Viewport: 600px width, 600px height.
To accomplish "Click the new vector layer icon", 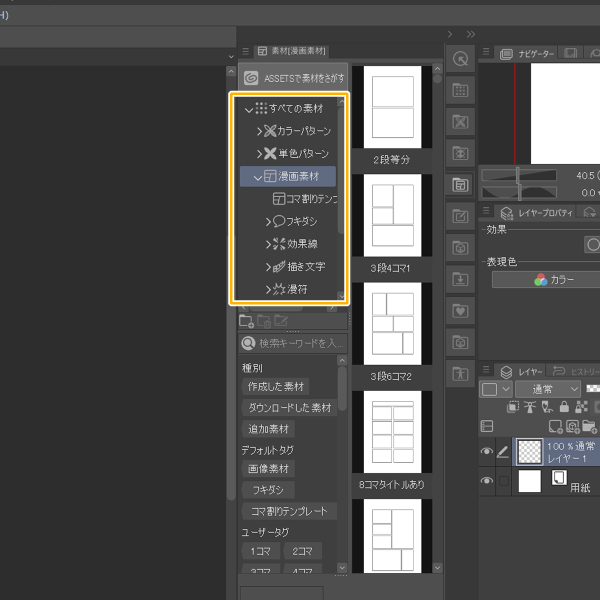I will pos(572,426).
